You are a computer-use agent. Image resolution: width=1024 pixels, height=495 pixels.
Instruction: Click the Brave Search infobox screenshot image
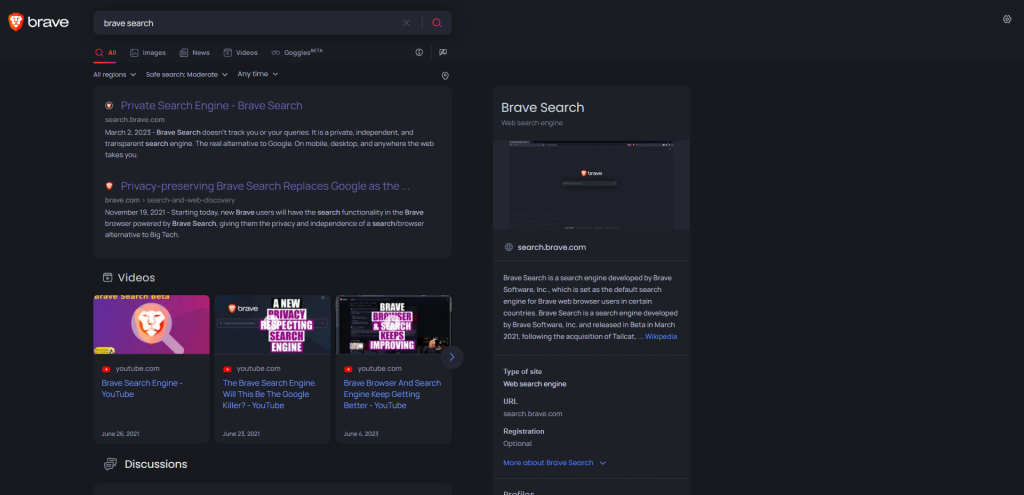[x=591, y=185]
